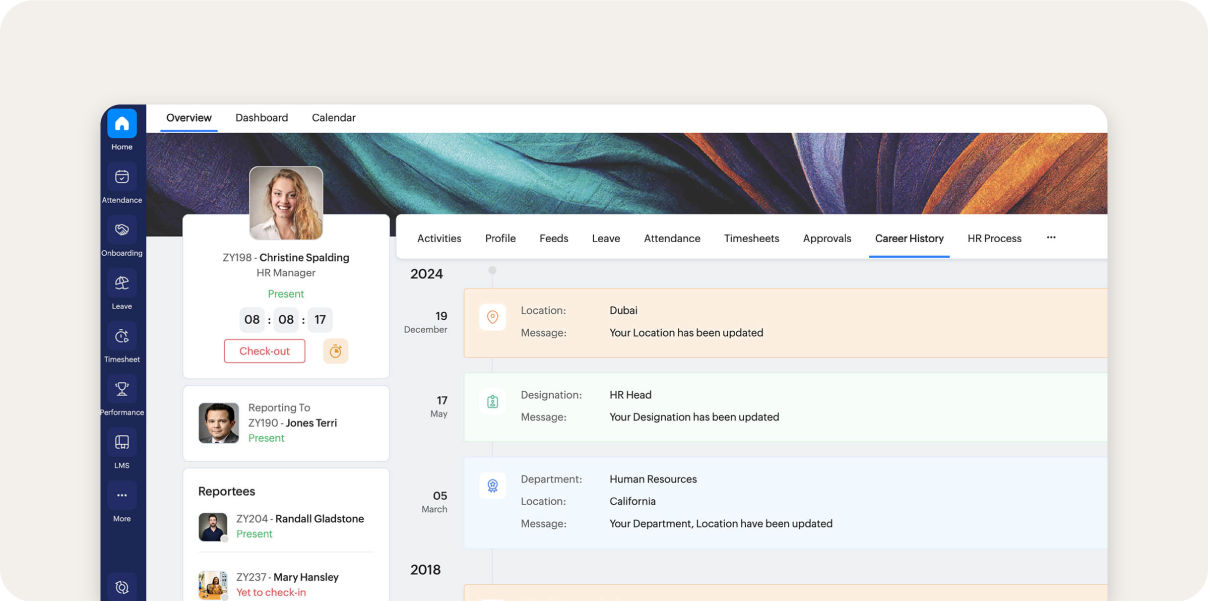This screenshot has width=1208, height=601.
Task: Open the Leave tab in profile
Action: tap(606, 238)
